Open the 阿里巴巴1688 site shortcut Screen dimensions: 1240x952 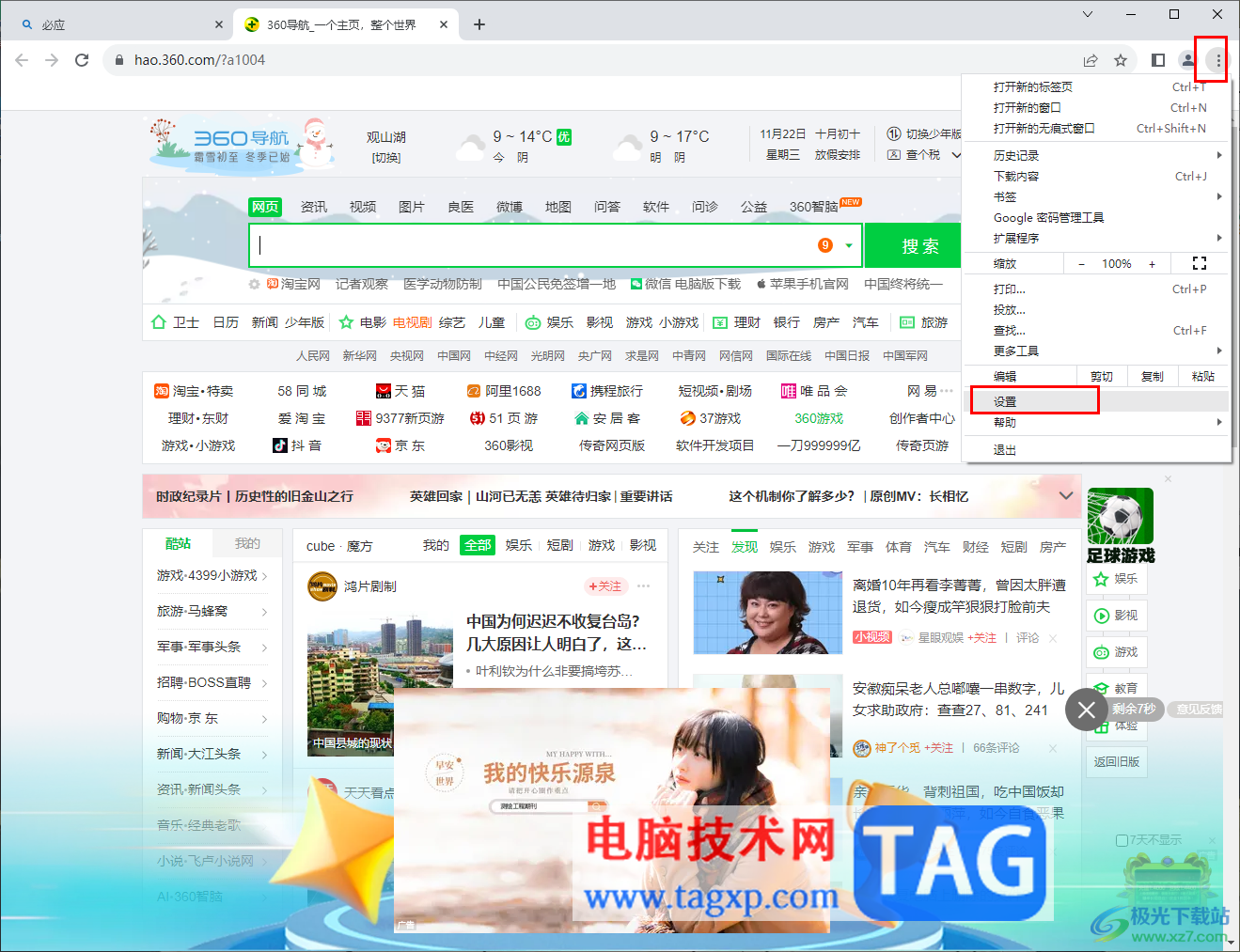(504, 391)
